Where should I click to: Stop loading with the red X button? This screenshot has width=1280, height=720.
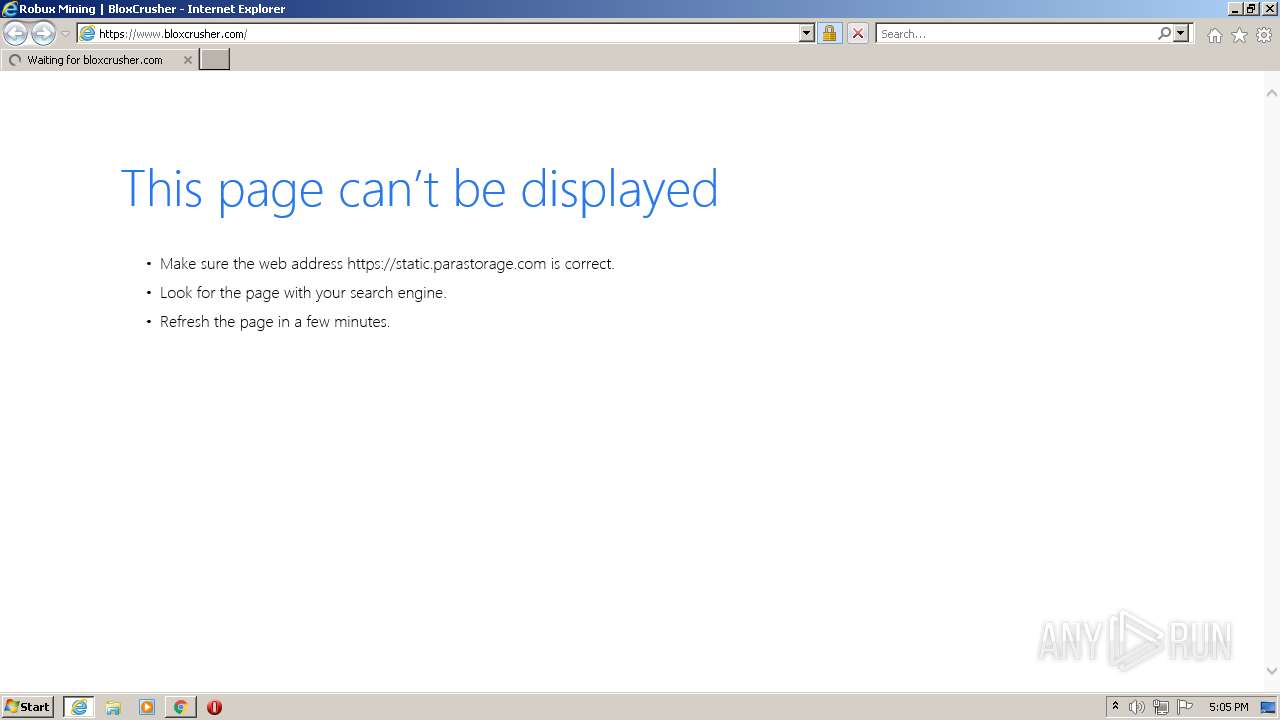(857, 33)
